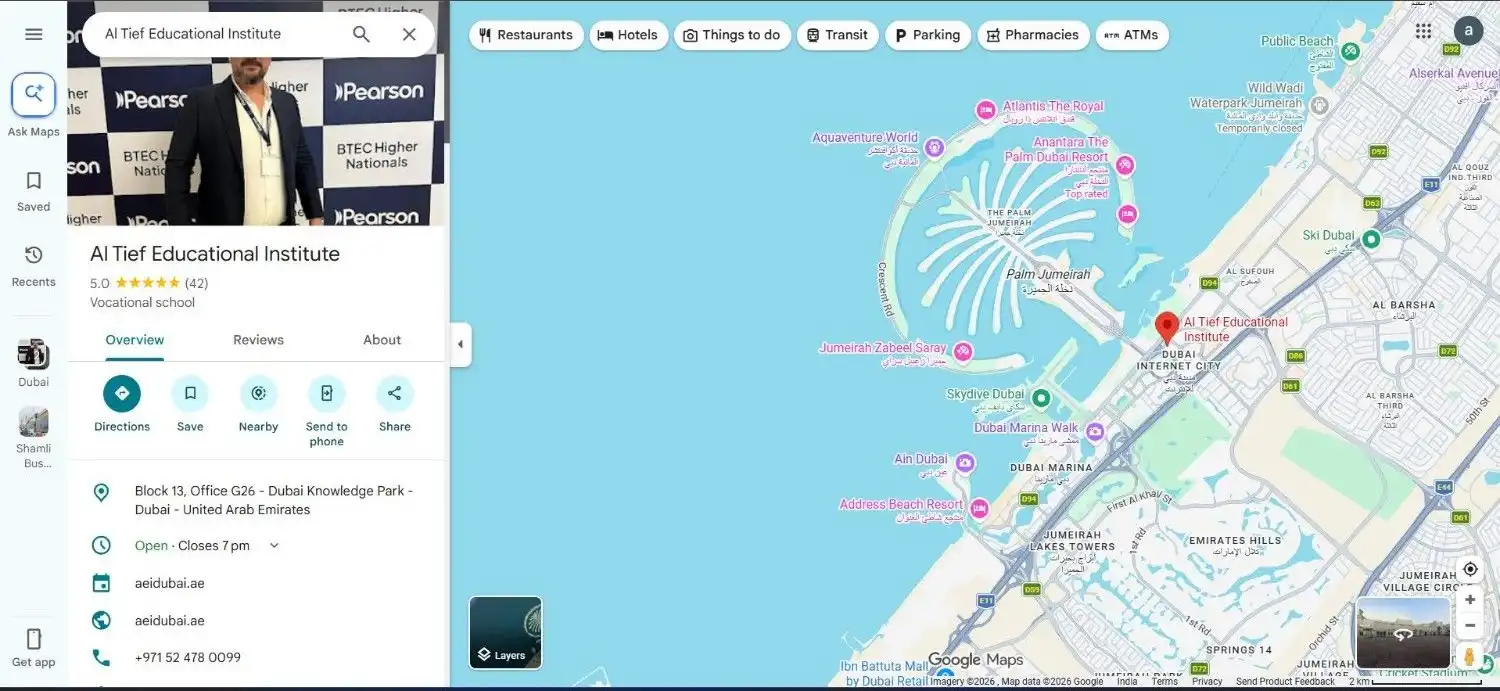Click the Directions icon button
Screen dimensions: 1500x691
(122, 393)
